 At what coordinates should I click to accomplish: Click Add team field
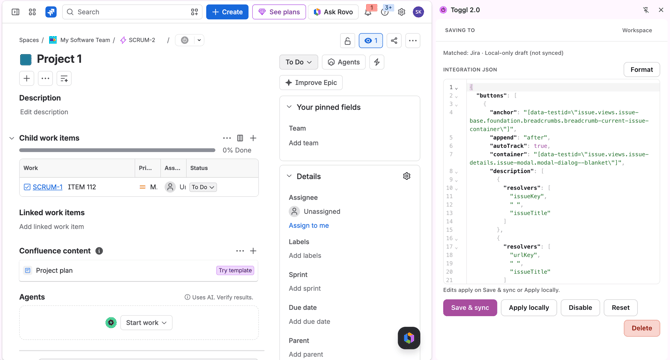coord(303,143)
